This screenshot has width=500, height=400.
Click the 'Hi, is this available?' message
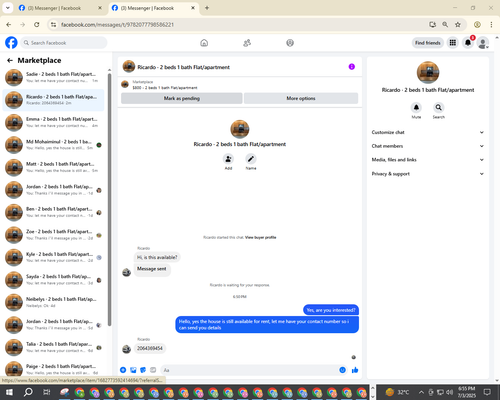tap(157, 257)
